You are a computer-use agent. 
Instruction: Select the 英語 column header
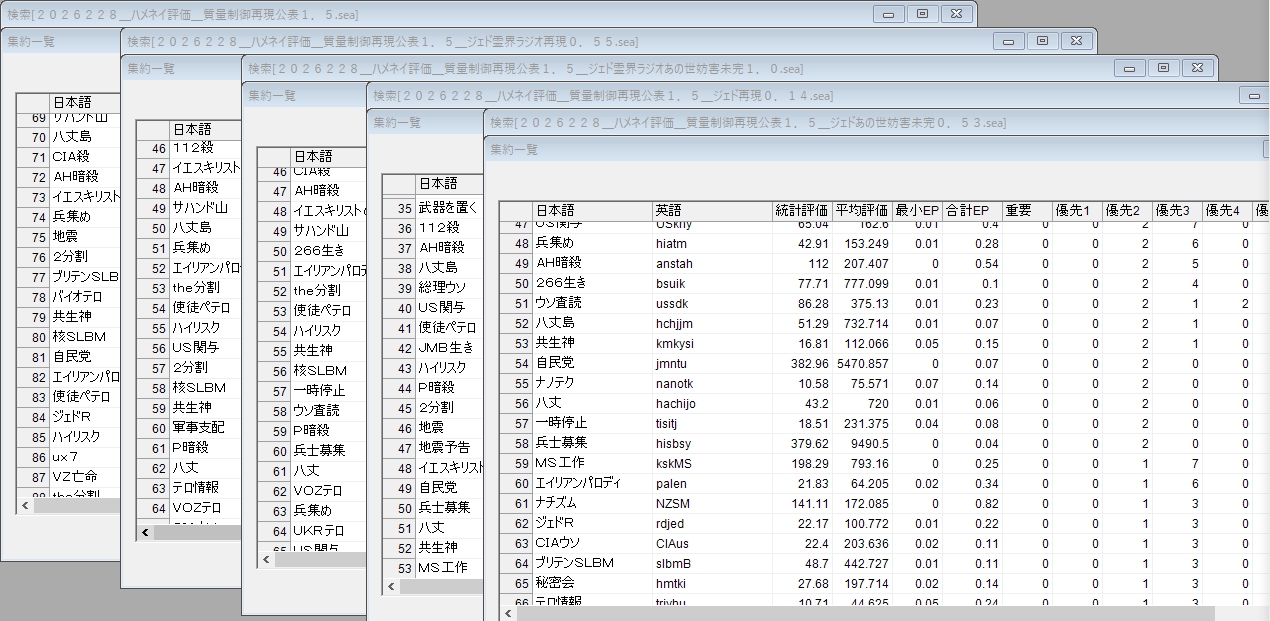pyautogui.click(x=711, y=211)
